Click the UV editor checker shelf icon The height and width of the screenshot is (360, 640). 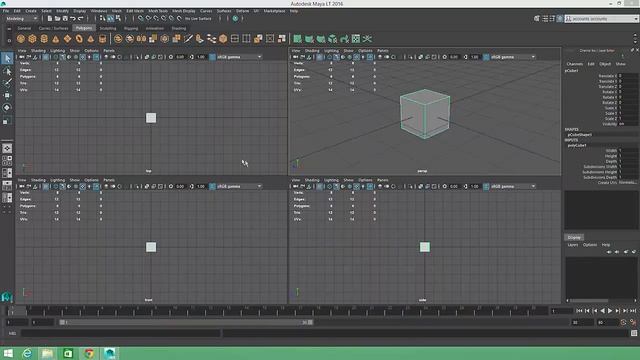(356, 39)
